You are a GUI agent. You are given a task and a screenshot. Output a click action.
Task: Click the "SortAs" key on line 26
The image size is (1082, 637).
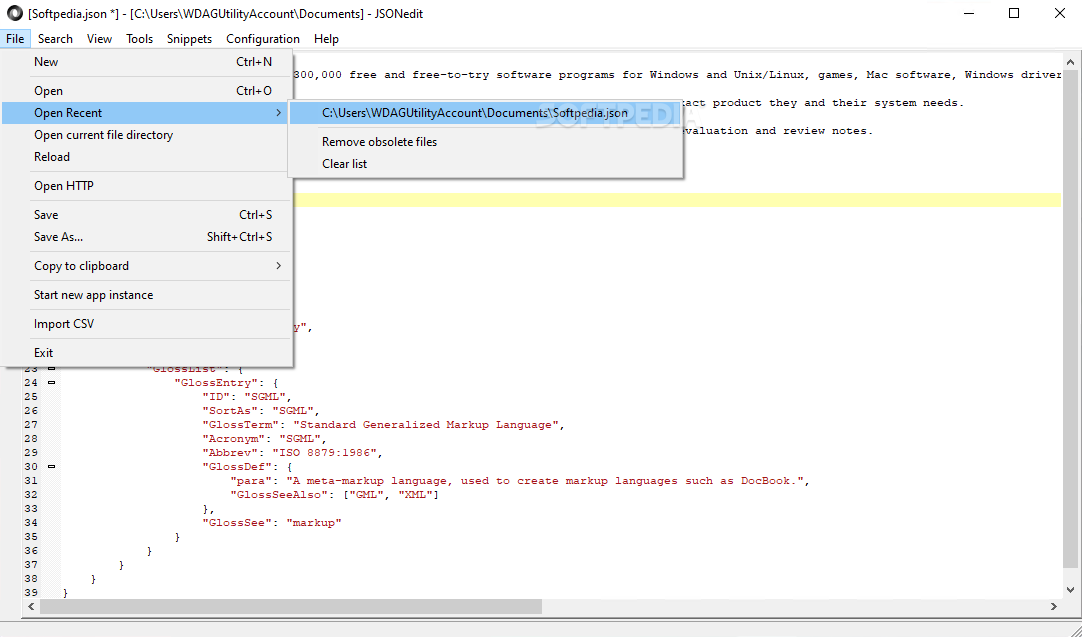(230, 411)
